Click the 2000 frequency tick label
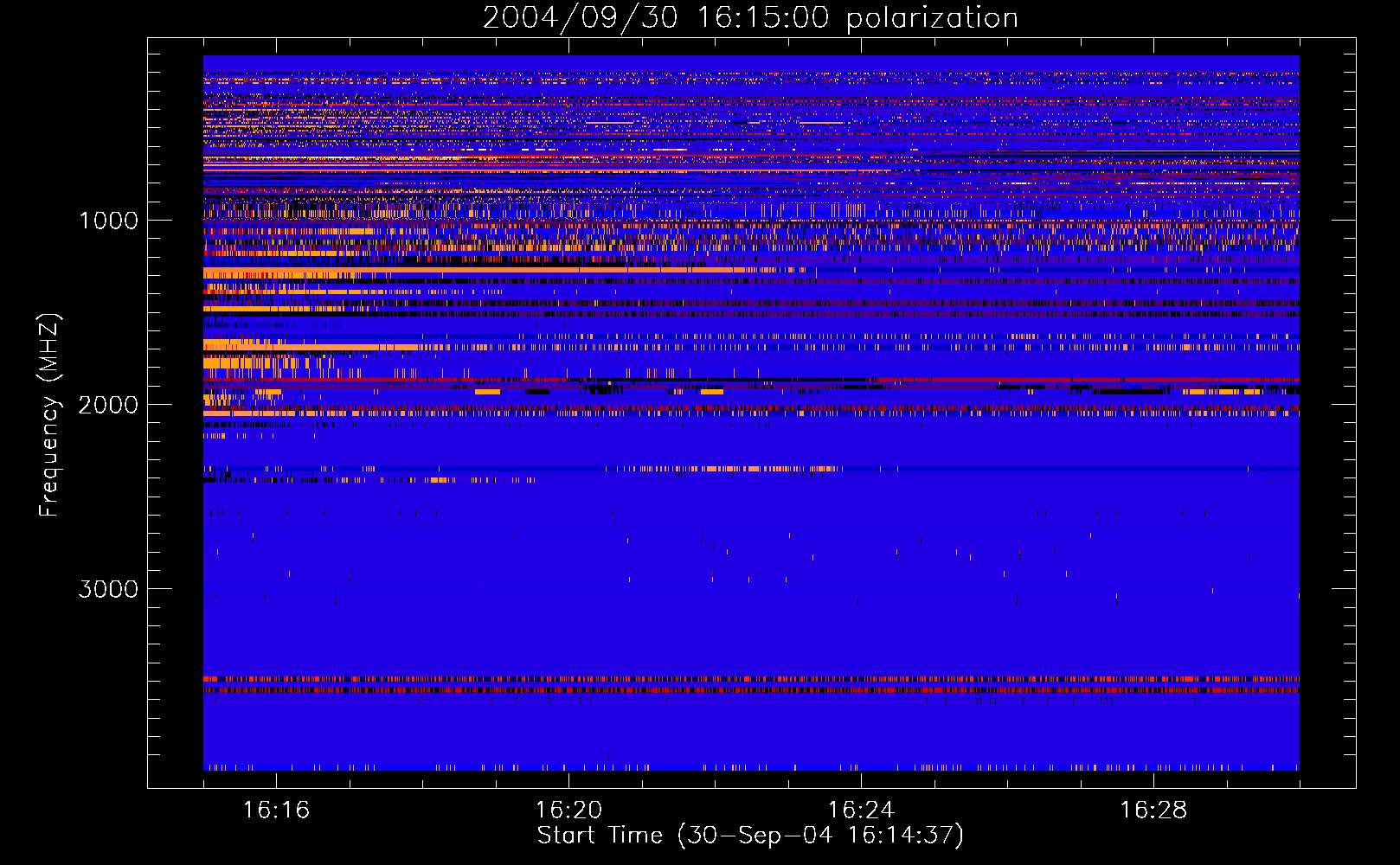Viewport: 1400px width, 865px height. (x=108, y=404)
